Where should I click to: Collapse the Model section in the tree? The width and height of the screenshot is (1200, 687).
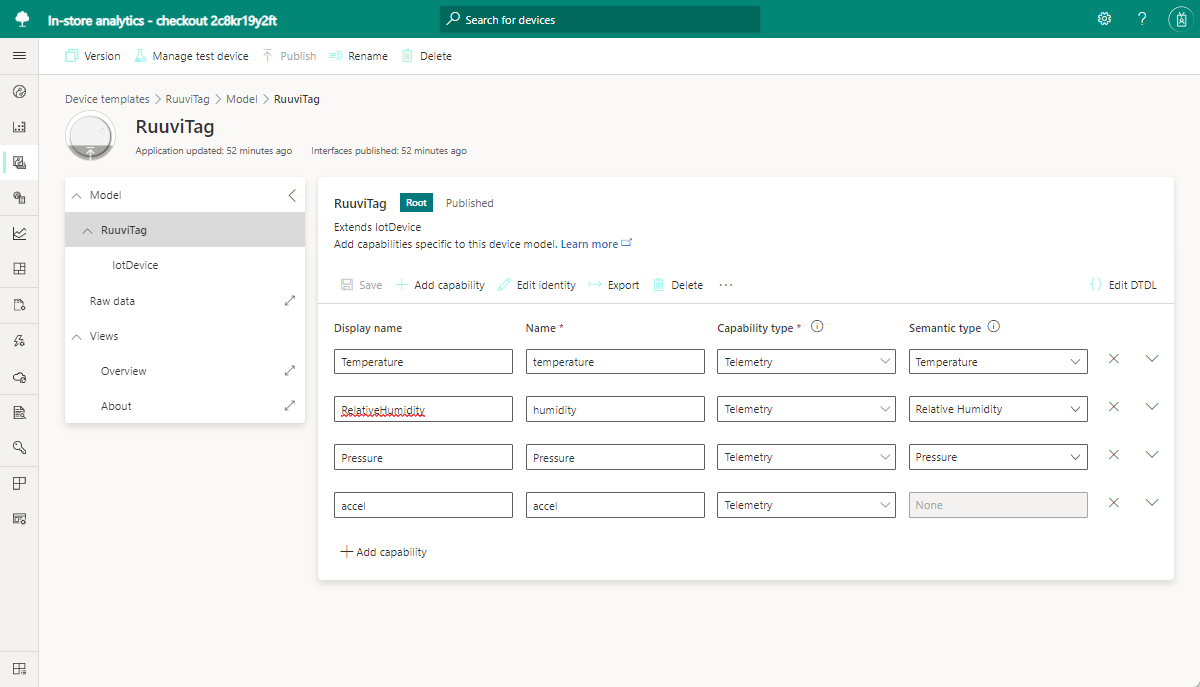[x=77, y=195]
